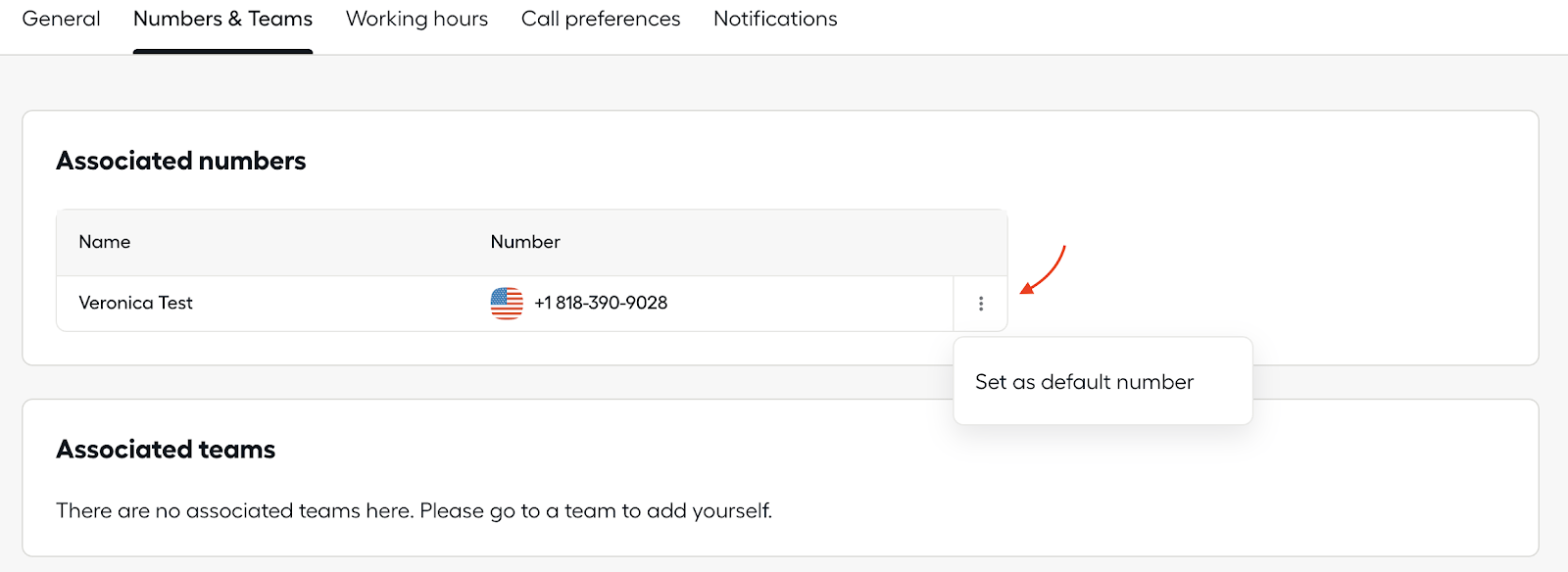This screenshot has height=572, width=1568.
Task: Select the Veronica Test name cell
Action: point(135,303)
